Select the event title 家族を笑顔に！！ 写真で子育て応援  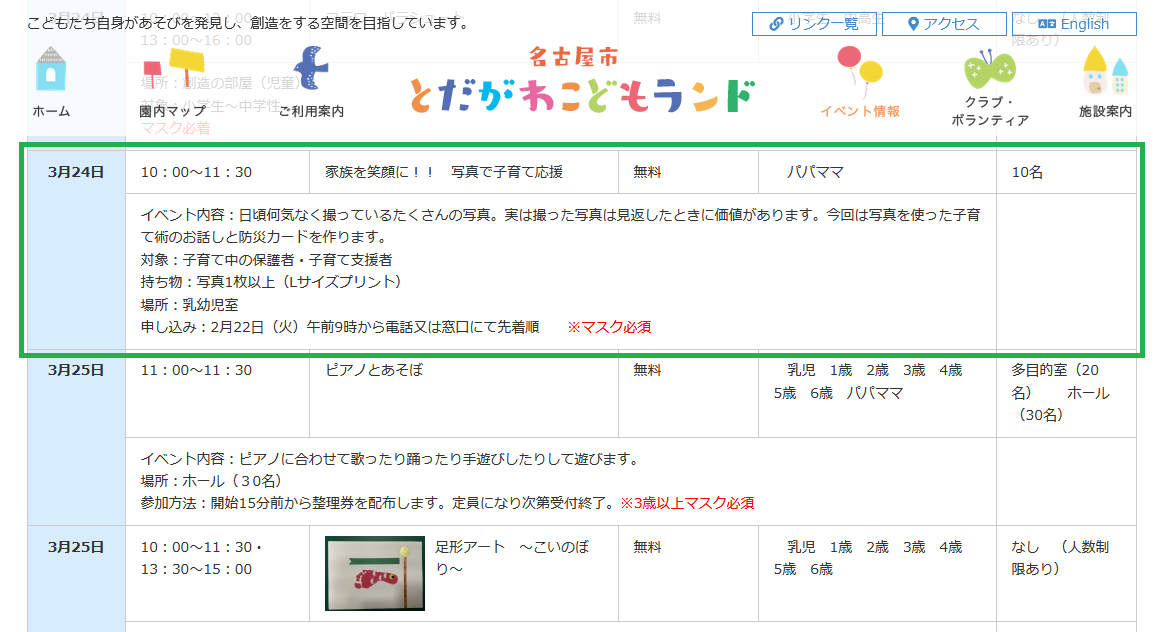click(444, 172)
